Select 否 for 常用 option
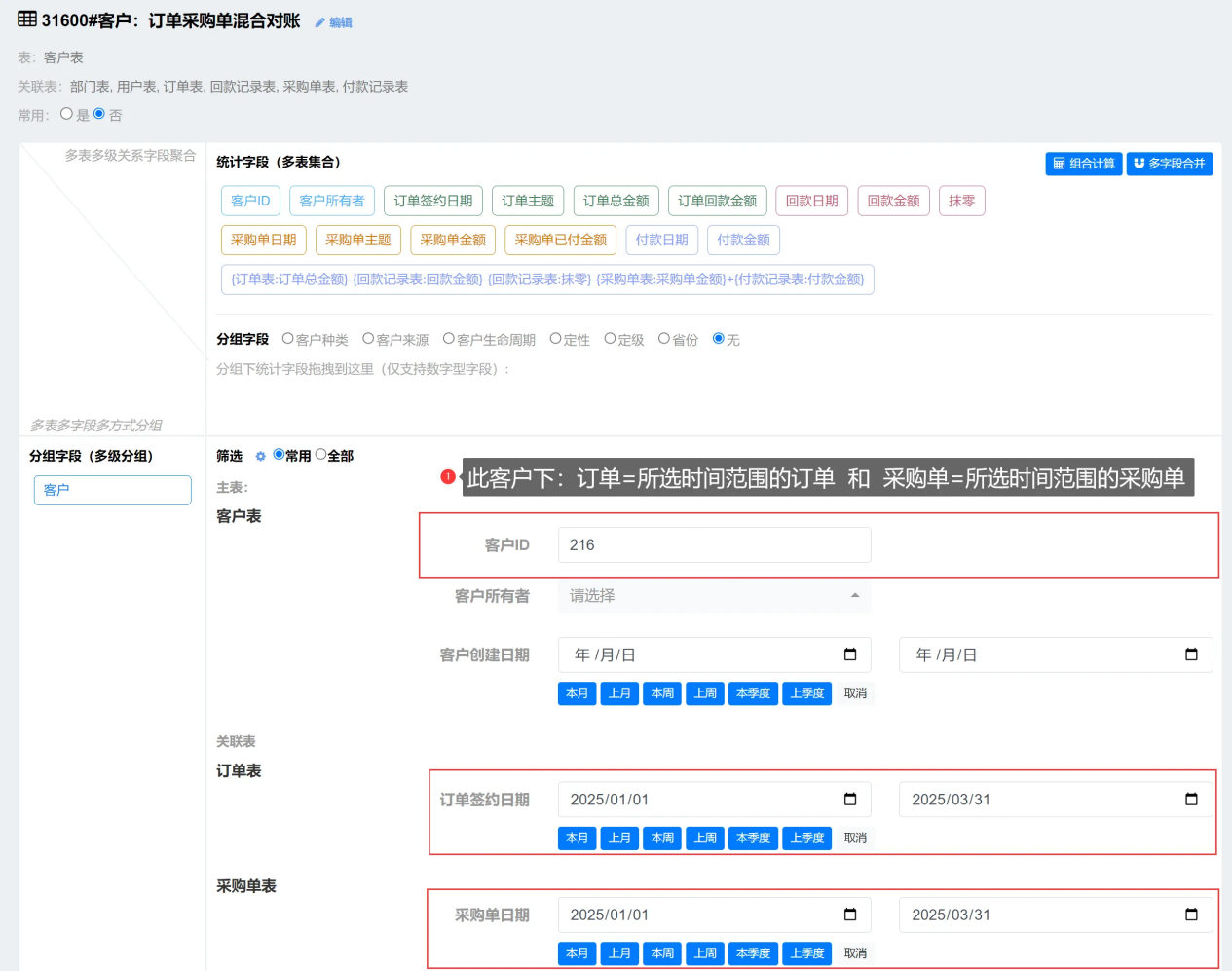Image resolution: width=1232 pixels, height=971 pixels. click(98, 114)
